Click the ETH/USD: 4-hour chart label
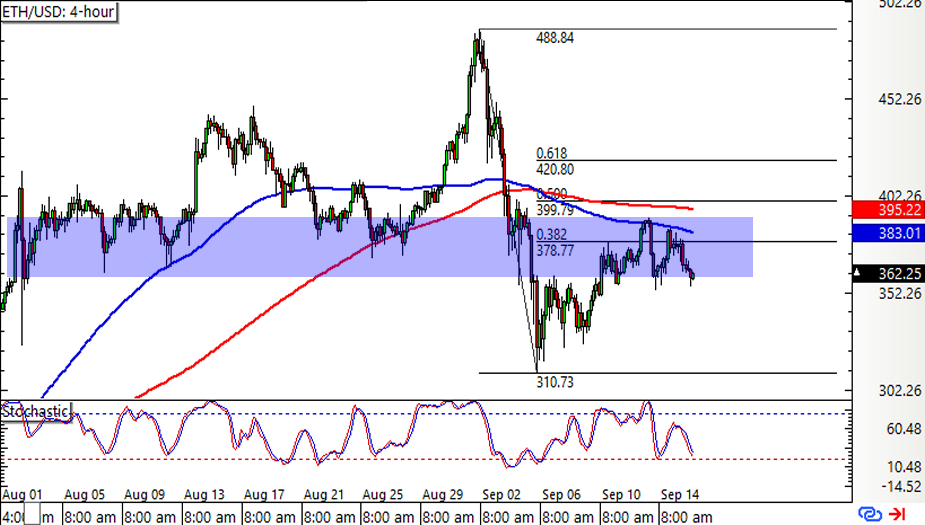The height and width of the screenshot is (525, 925). tap(58, 12)
